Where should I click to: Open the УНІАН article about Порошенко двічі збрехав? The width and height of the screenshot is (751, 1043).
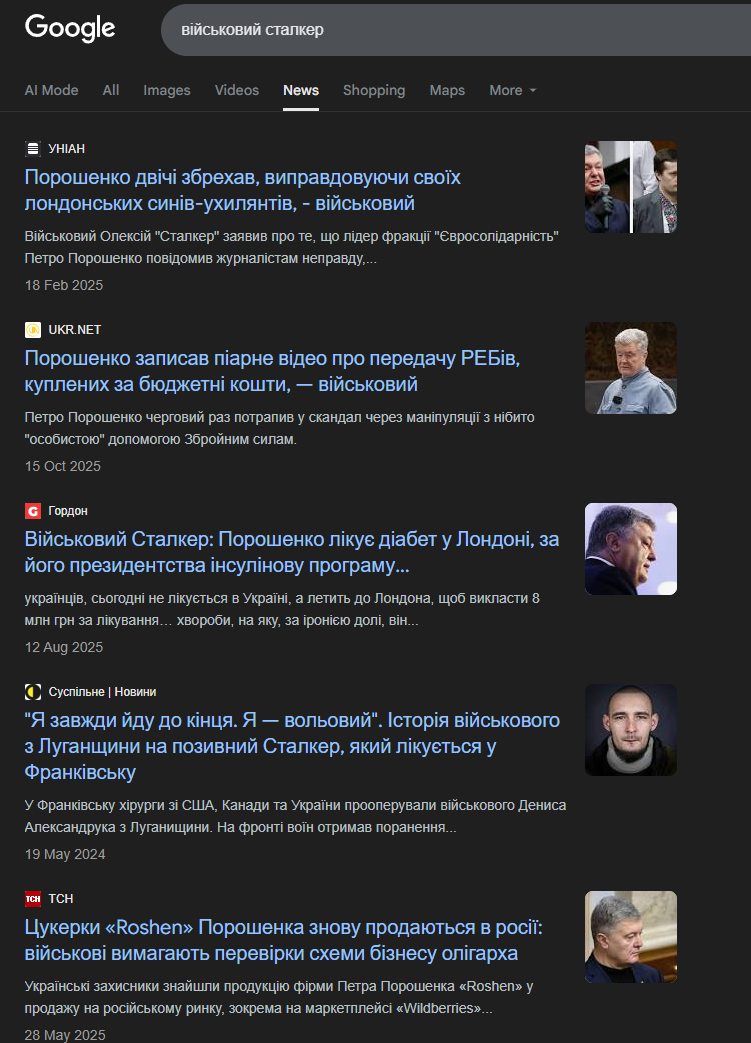click(243, 190)
